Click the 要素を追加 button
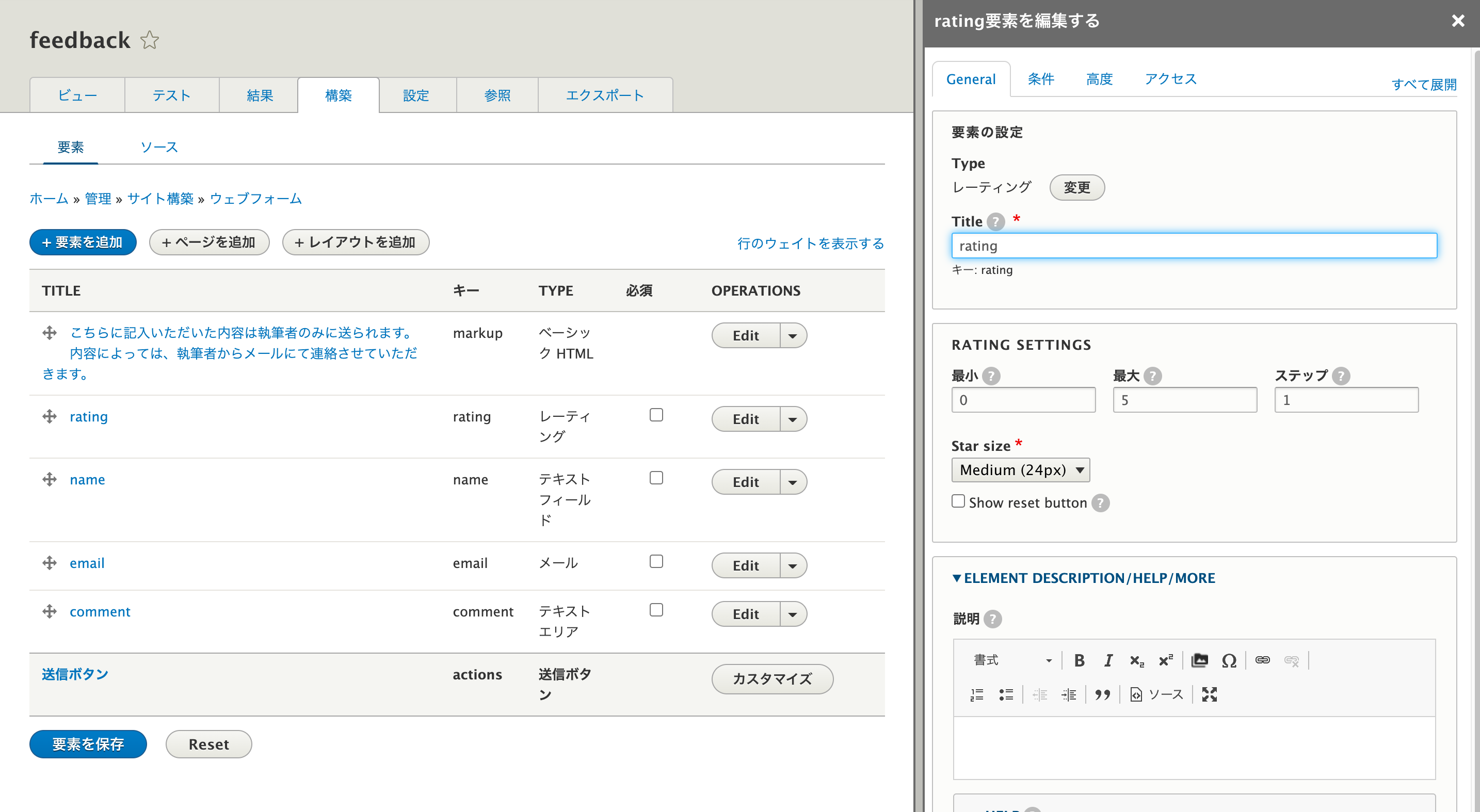The width and height of the screenshot is (1480, 812). (x=83, y=242)
